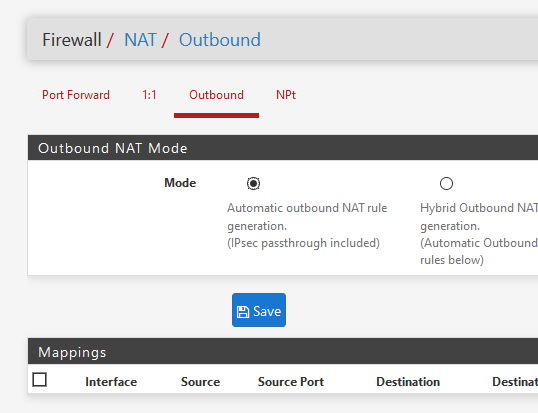The image size is (538, 413).
Task: Select the Outbound tab
Action: click(217, 95)
